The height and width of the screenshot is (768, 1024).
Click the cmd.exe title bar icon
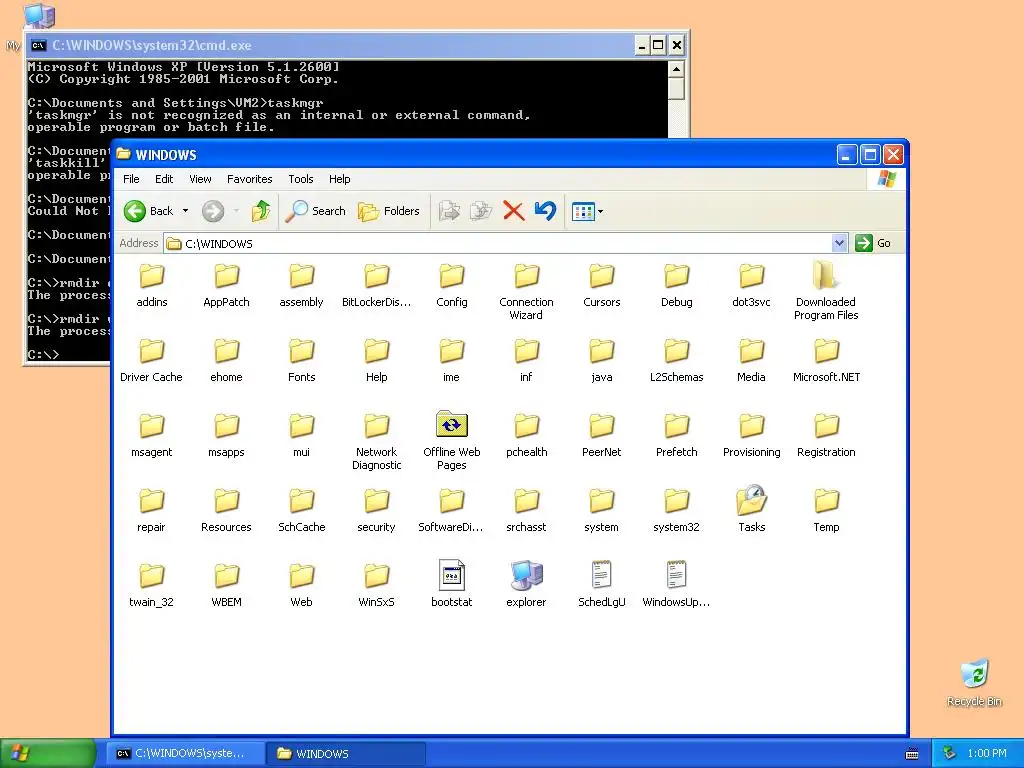point(39,45)
